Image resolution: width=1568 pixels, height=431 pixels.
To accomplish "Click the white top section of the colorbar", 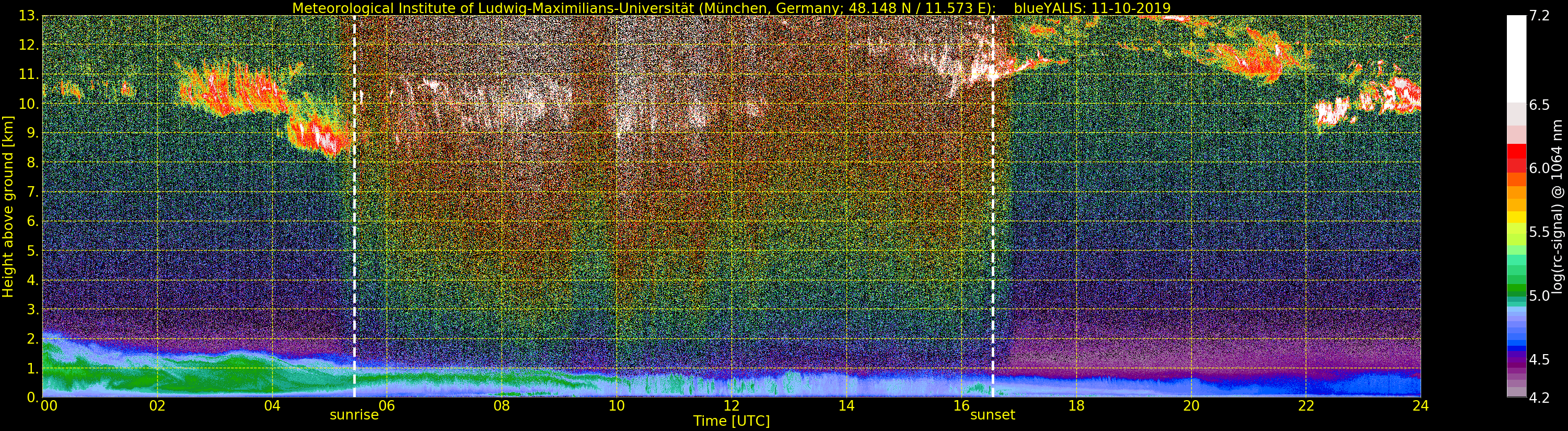I will 1516,58.
